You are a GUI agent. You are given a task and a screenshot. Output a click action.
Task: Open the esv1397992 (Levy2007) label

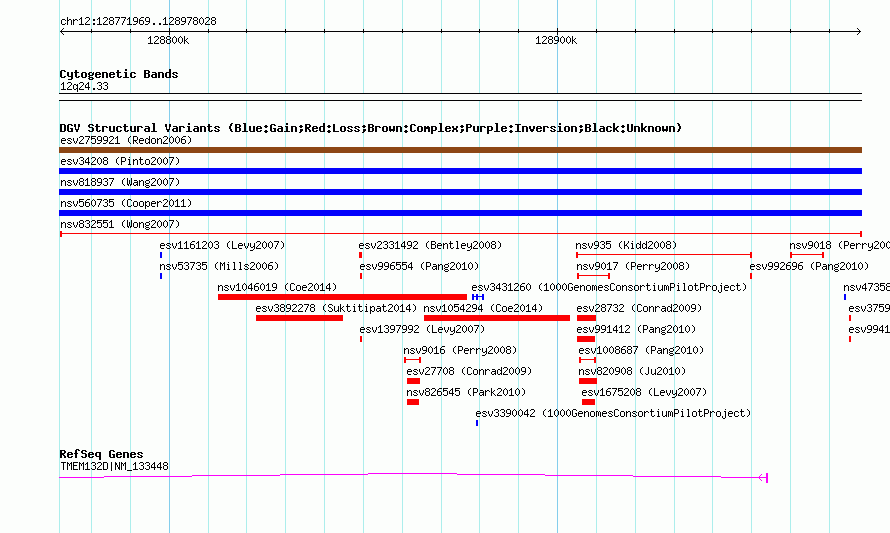point(422,329)
